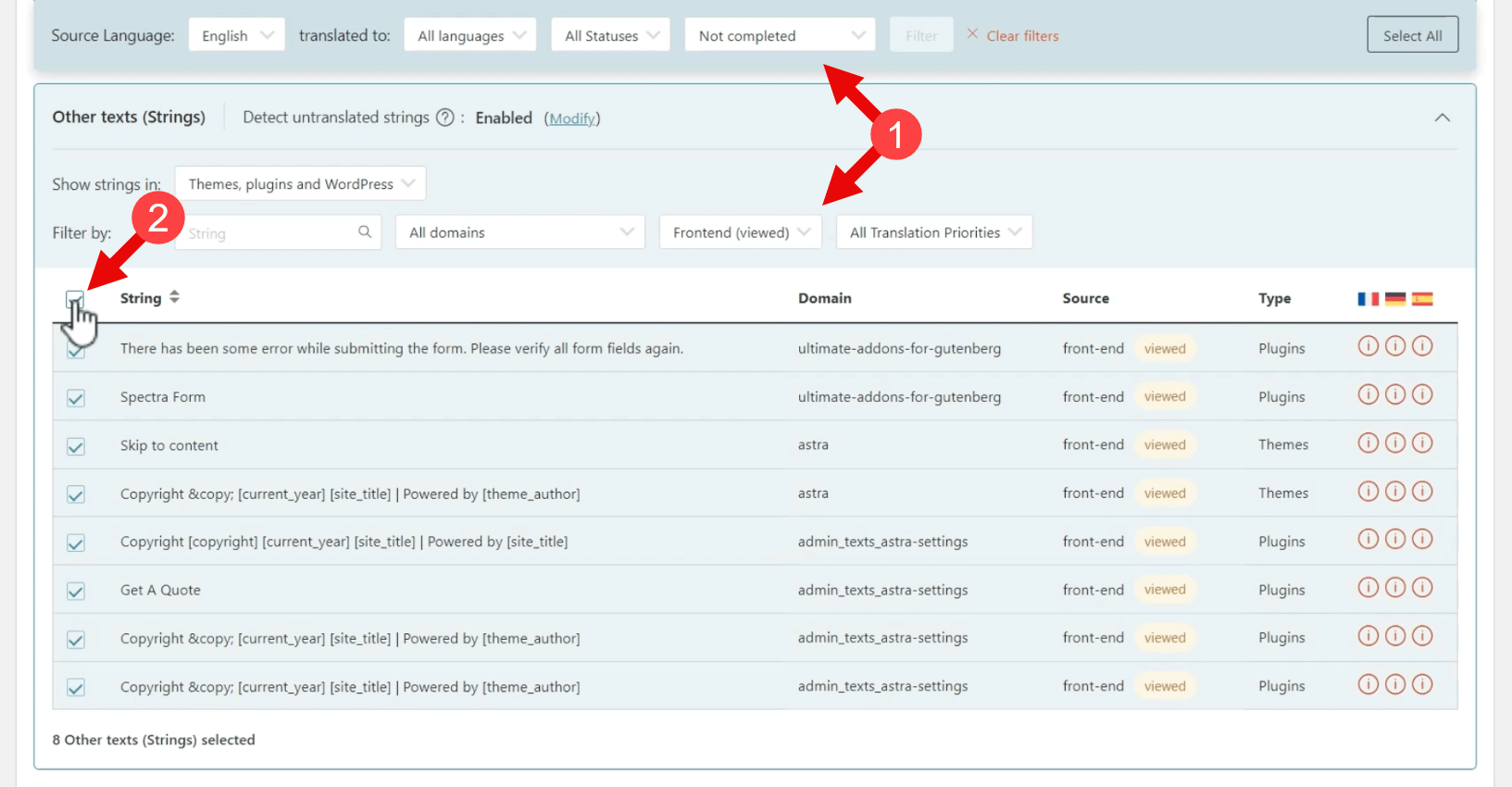1512x787 pixels.
Task: Click German status icon for 'Skip to content'
Action: pyautogui.click(x=1395, y=443)
